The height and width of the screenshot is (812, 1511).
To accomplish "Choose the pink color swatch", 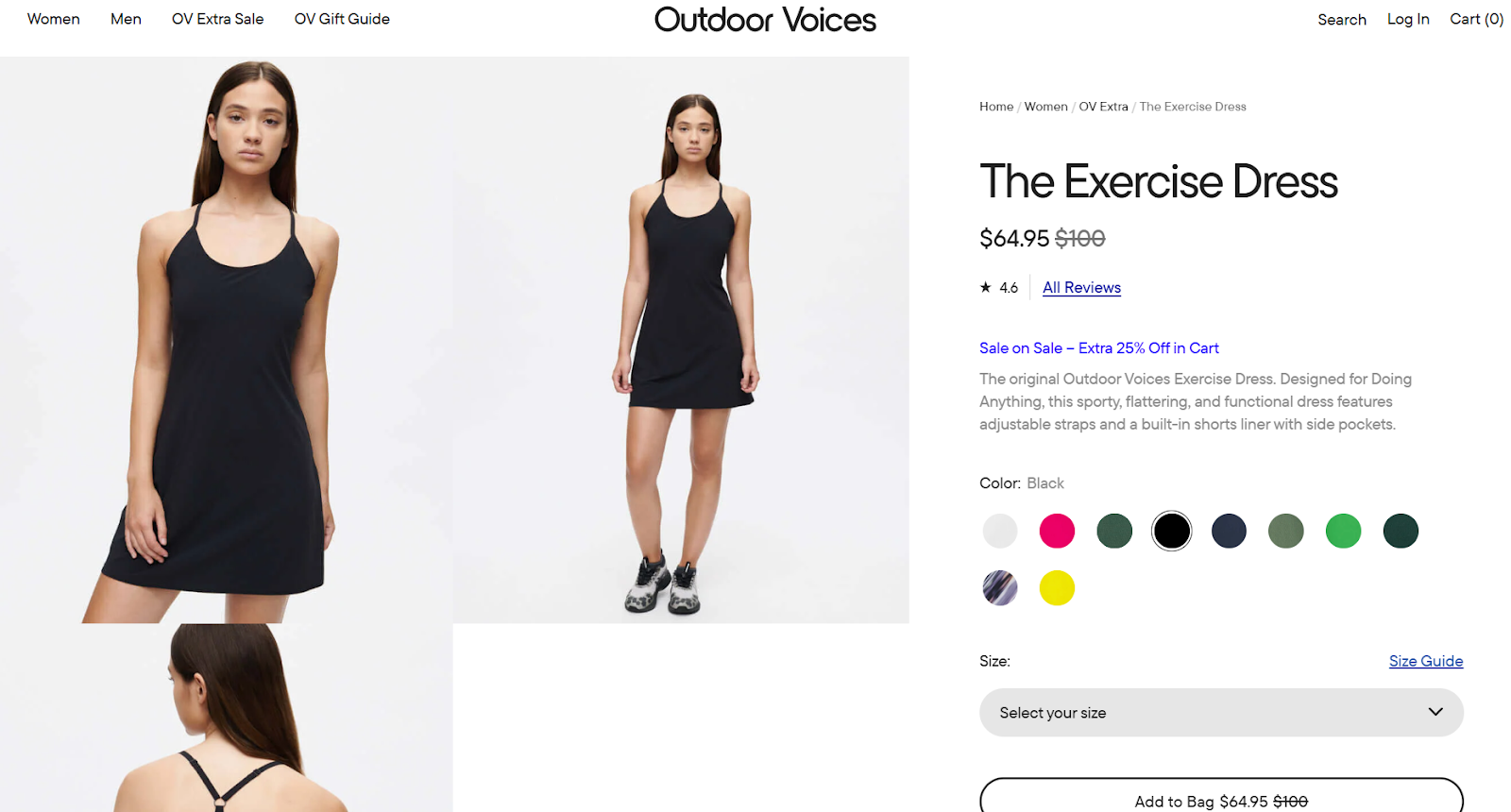I will 1057,531.
